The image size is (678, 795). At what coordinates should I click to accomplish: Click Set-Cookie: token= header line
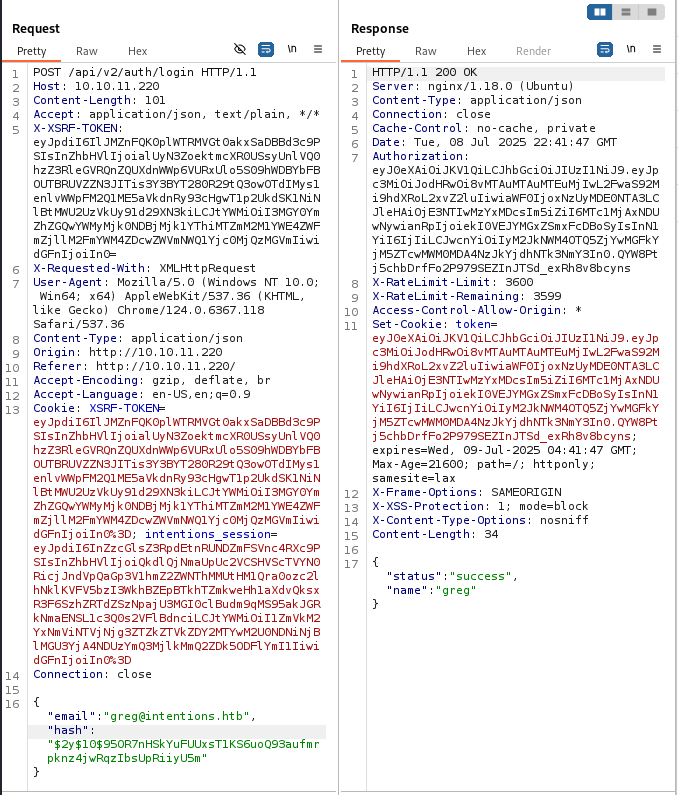(x=435, y=324)
